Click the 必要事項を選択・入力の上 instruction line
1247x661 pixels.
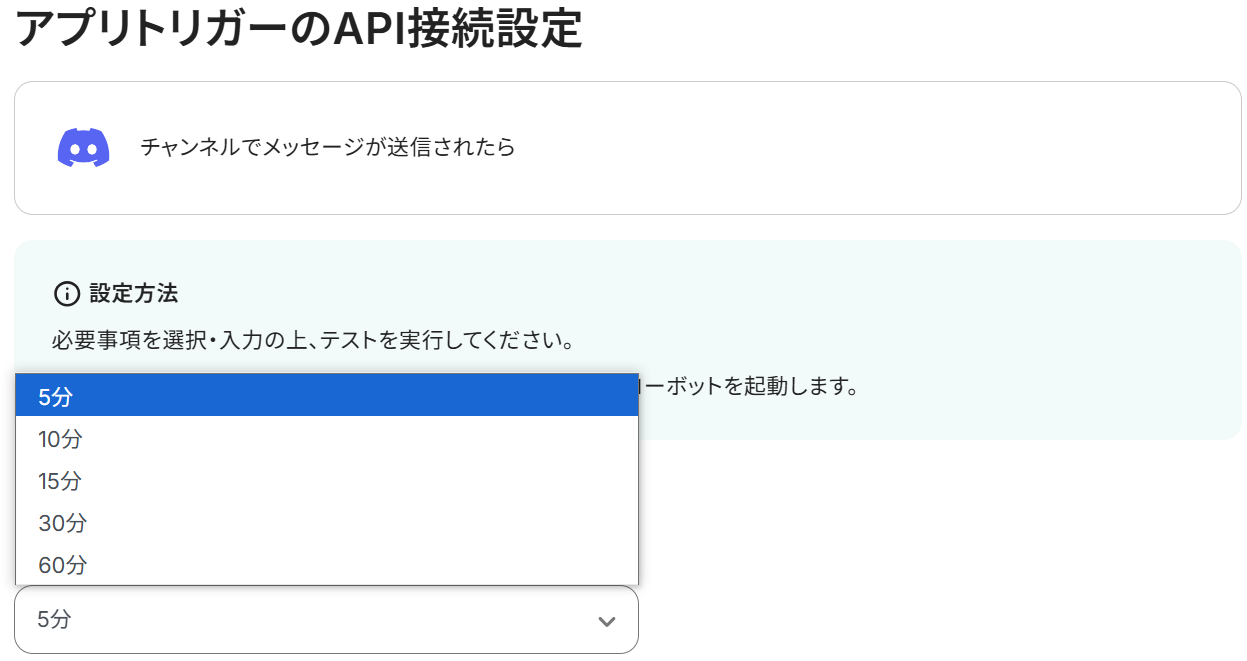(x=312, y=341)
